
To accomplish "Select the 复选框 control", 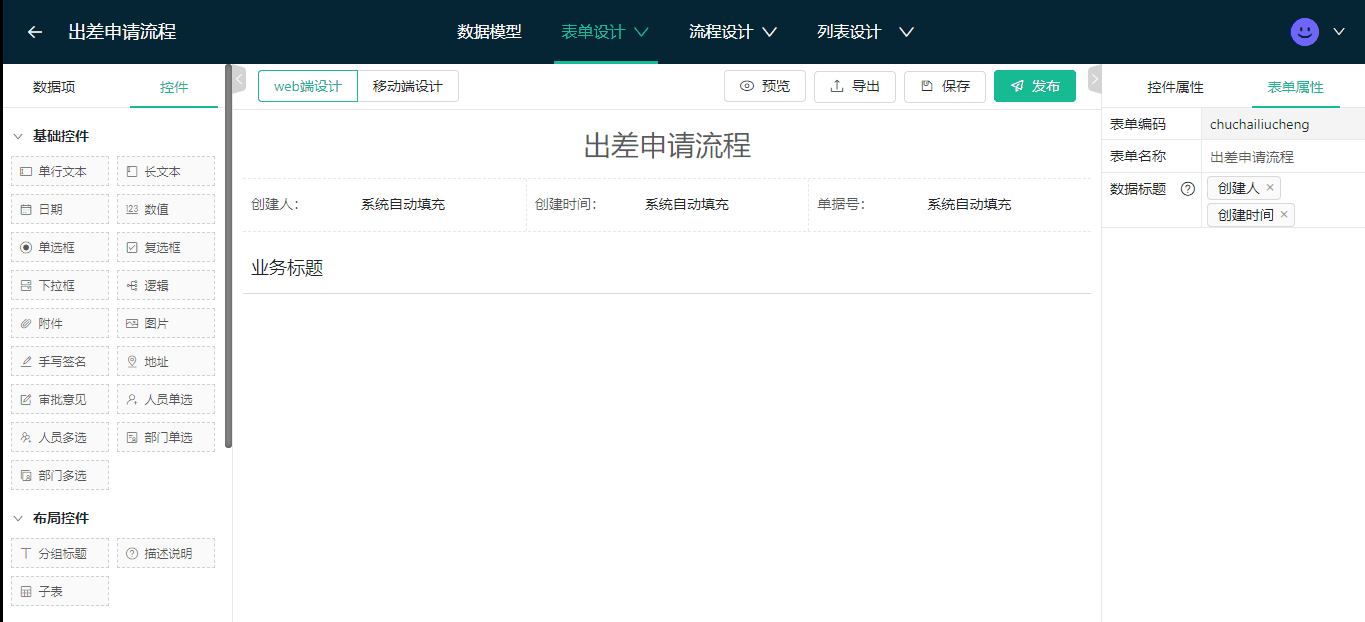I will coord(166,247).
